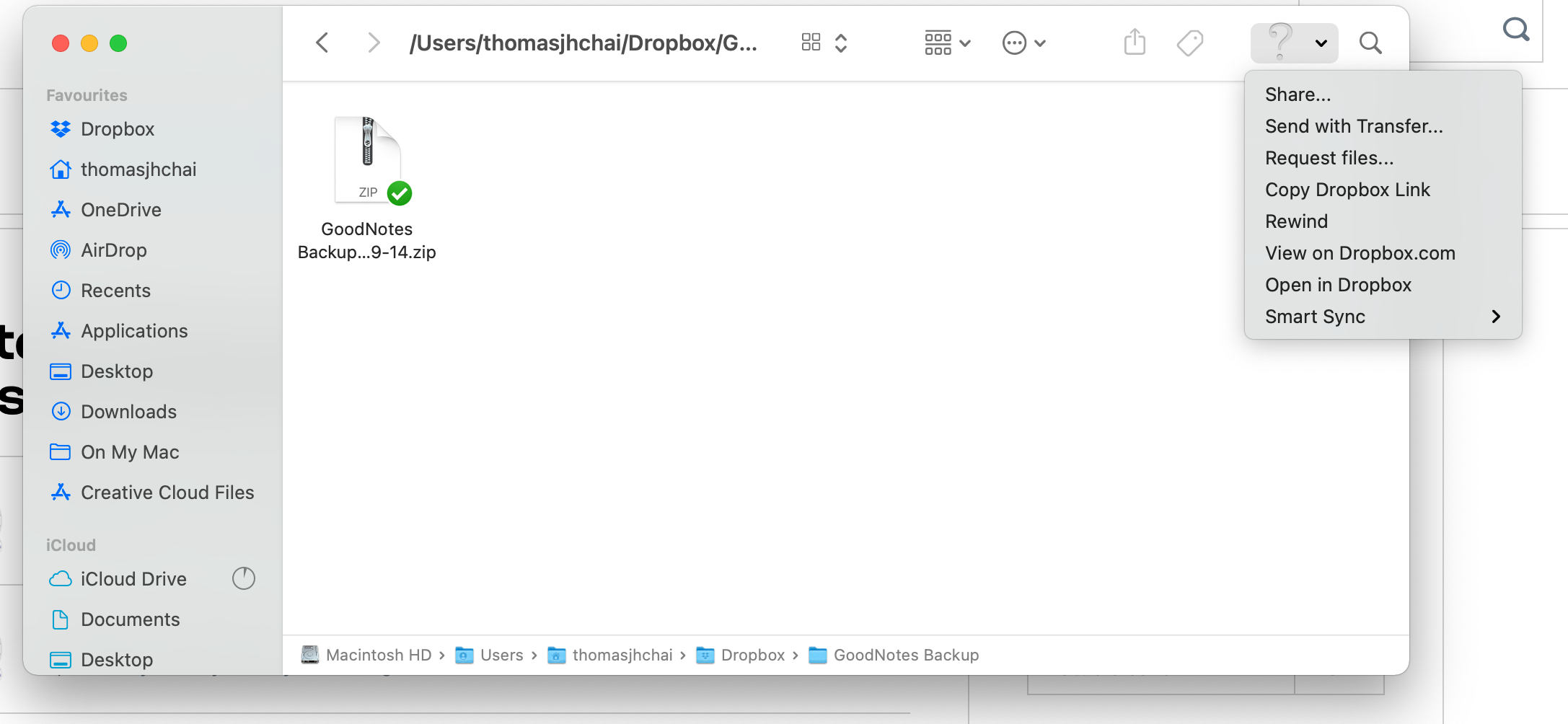The width and height of the screenshot is (1568, 724).
Task: Open the Action ellipsis menu
Action: [x=1023, y=43]
